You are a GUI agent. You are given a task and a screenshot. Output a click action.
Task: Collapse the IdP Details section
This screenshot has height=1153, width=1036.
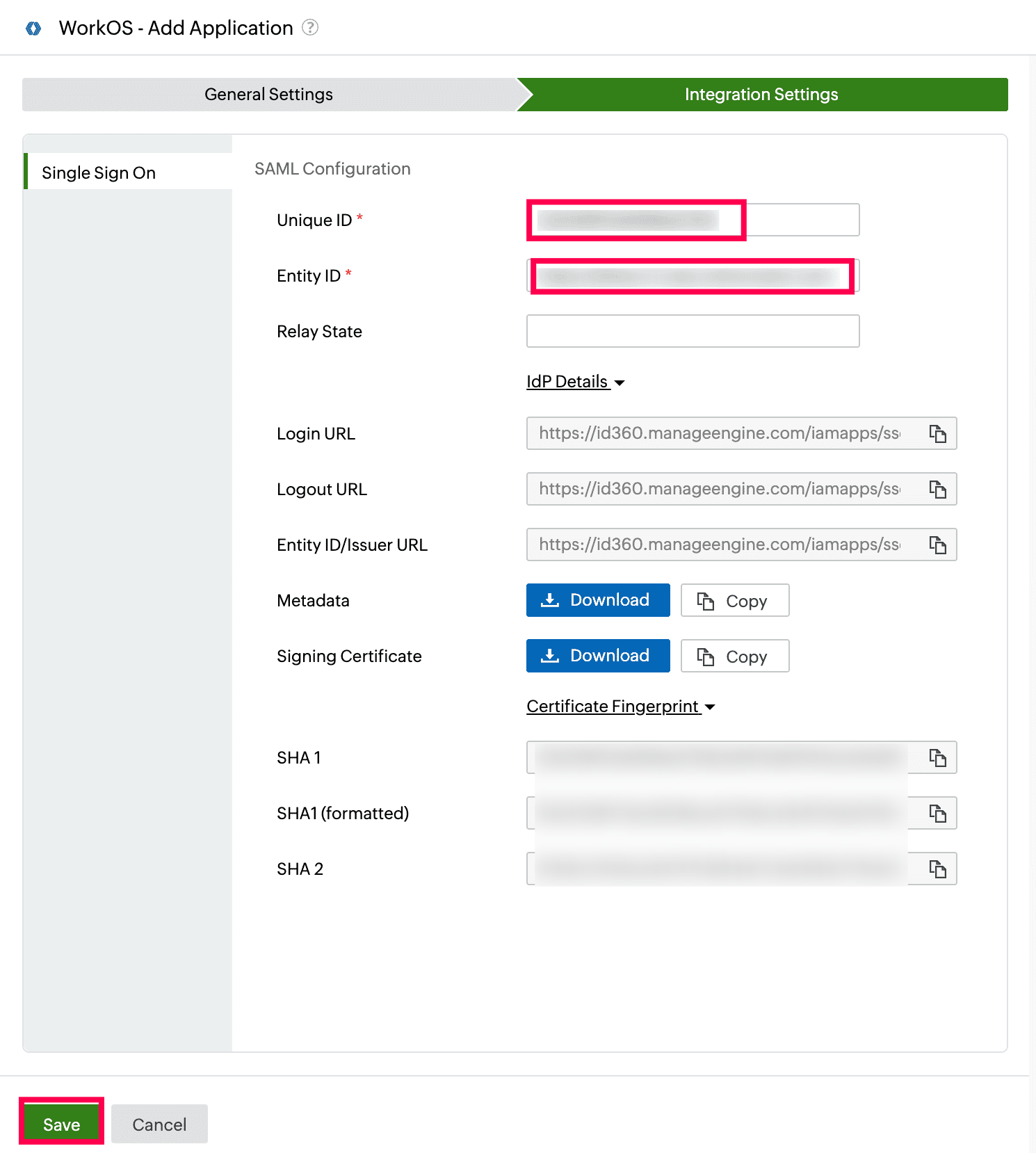(x=576, y=382)
